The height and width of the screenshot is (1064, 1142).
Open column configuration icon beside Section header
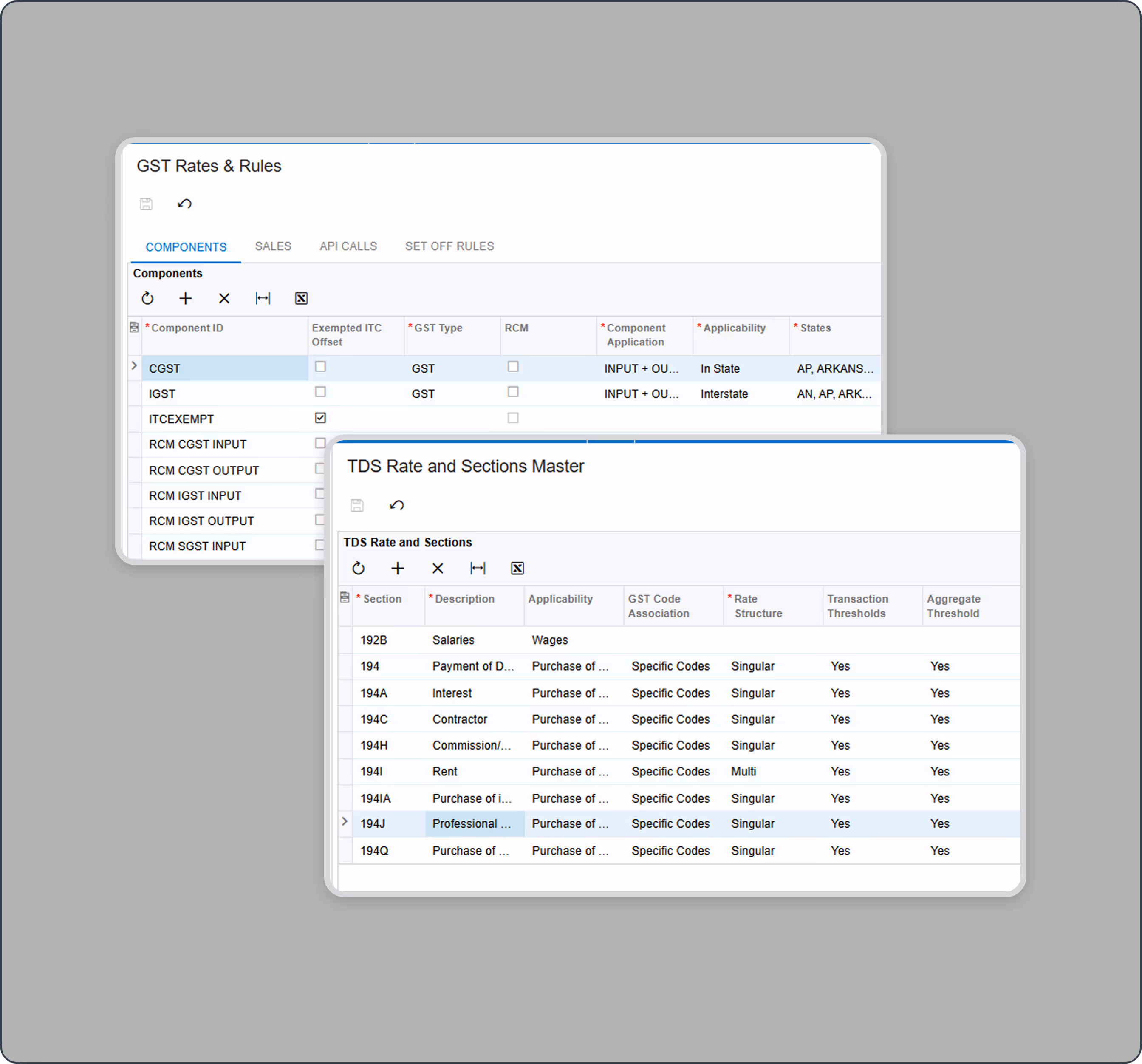tap(345, 597)
